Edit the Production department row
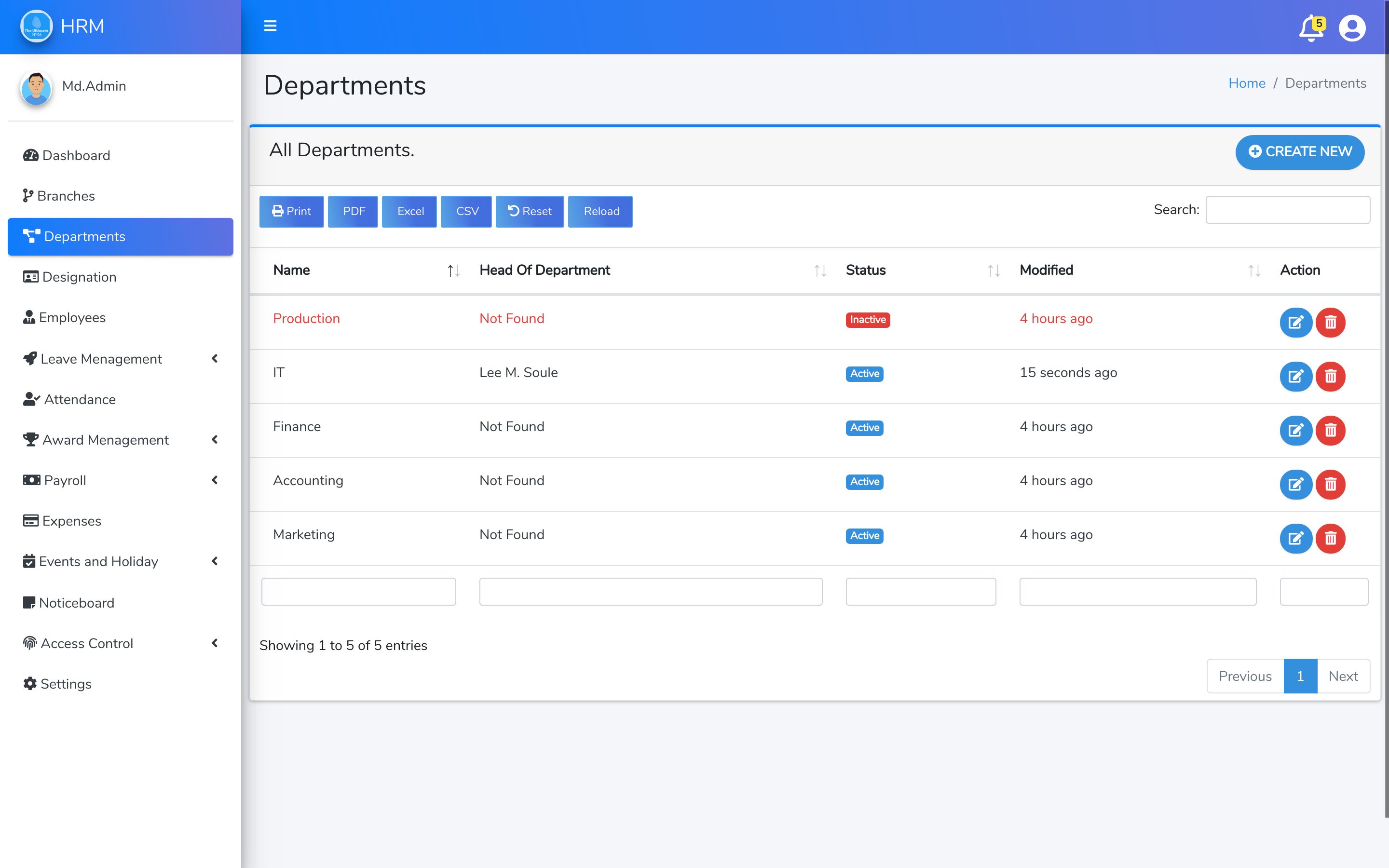 [1295, 322]
